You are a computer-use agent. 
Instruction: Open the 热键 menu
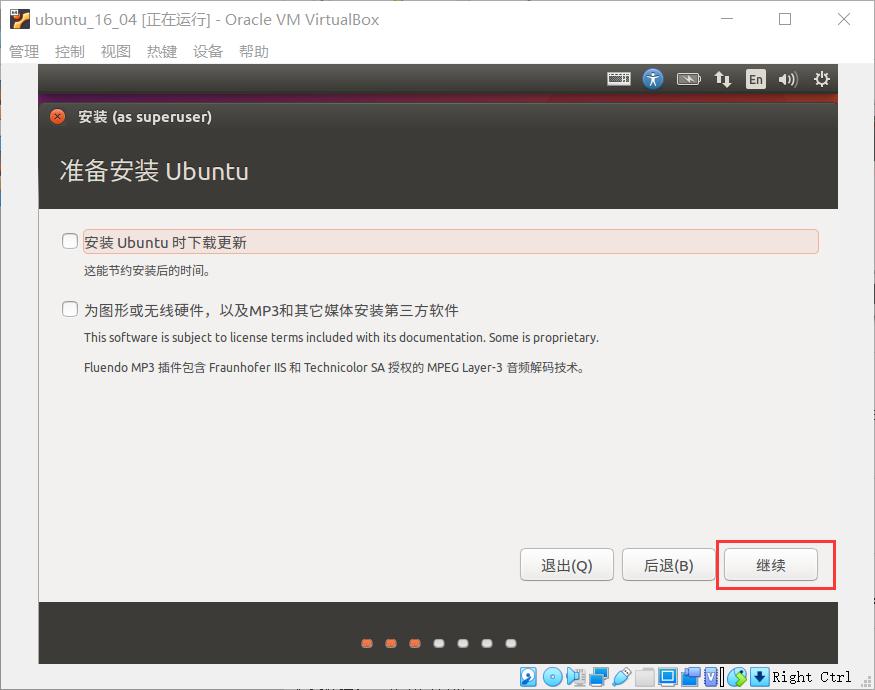[x=162, y=51]
